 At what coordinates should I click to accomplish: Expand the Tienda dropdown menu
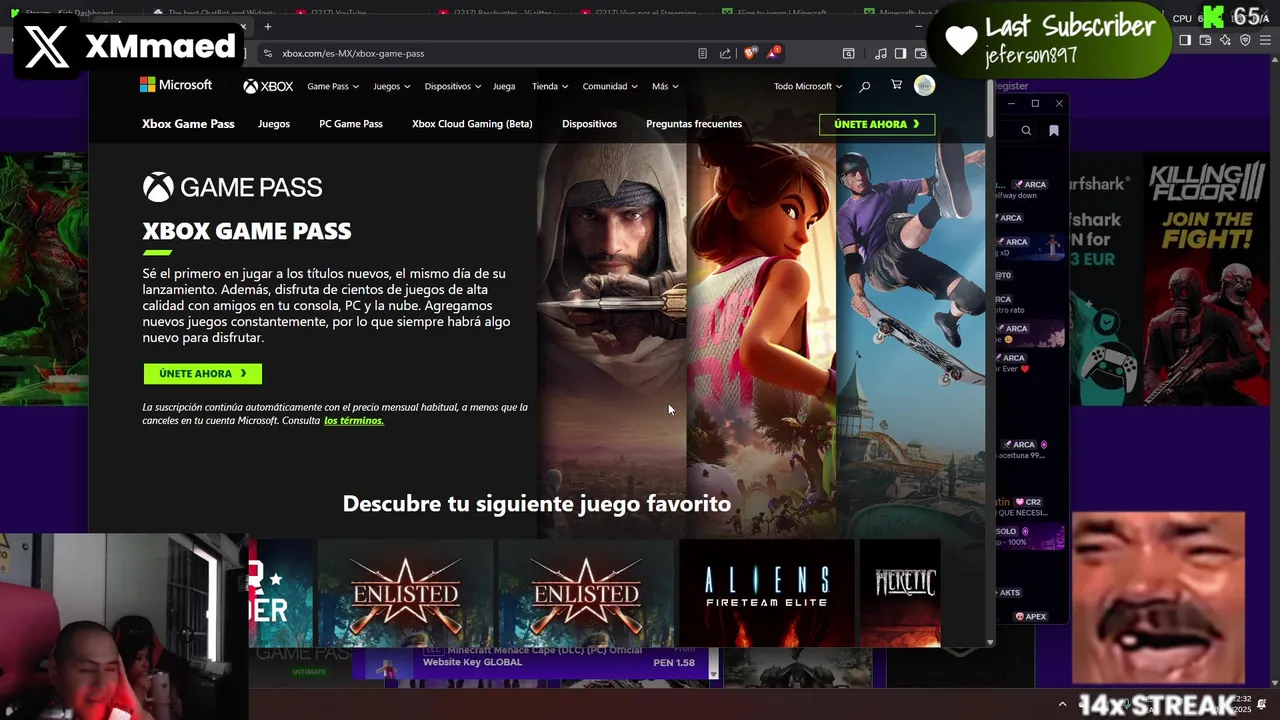click(549, 87)
